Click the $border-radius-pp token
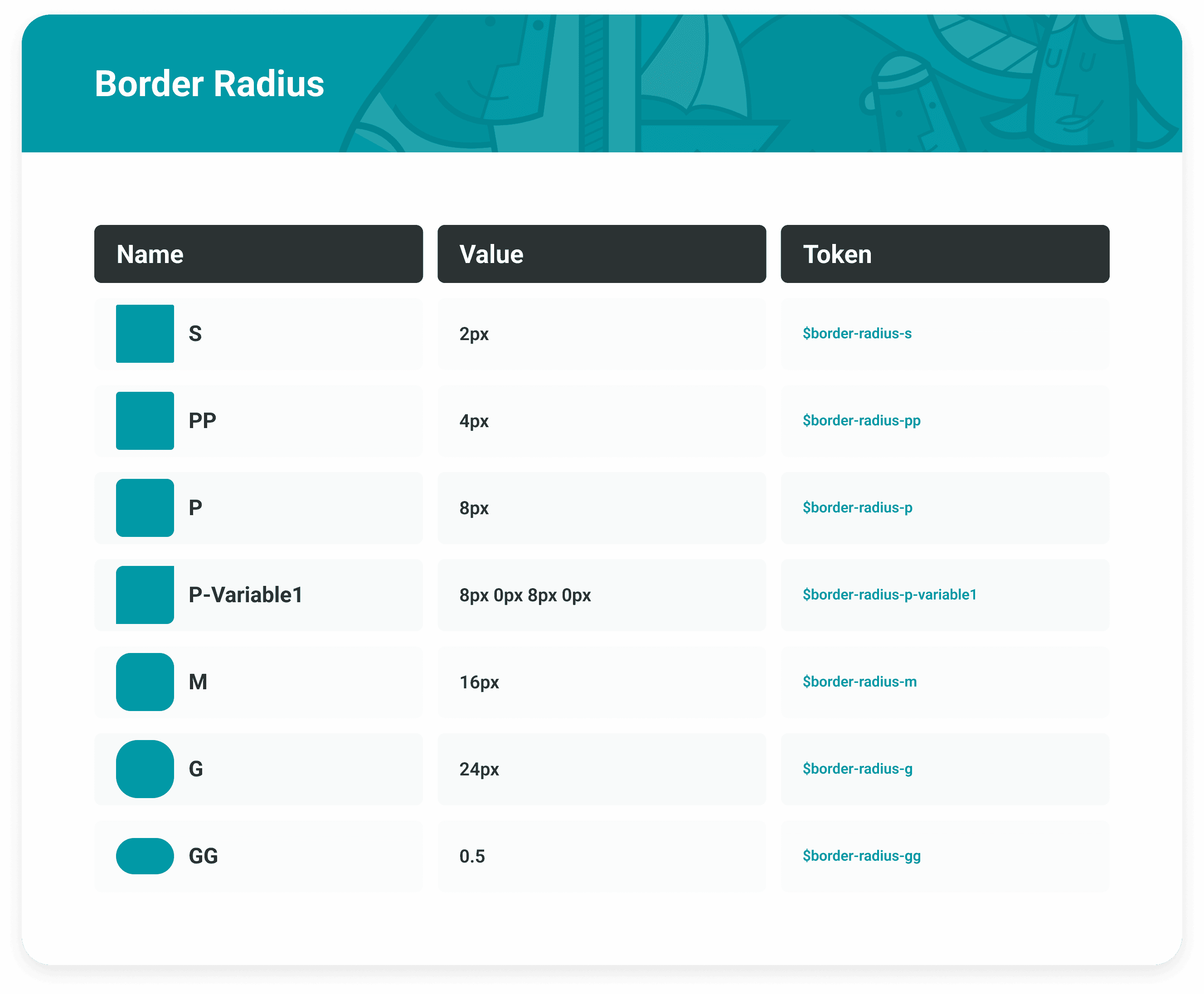Image resolution: width=1204 pixels, height=994 pixels. [861, 420]
